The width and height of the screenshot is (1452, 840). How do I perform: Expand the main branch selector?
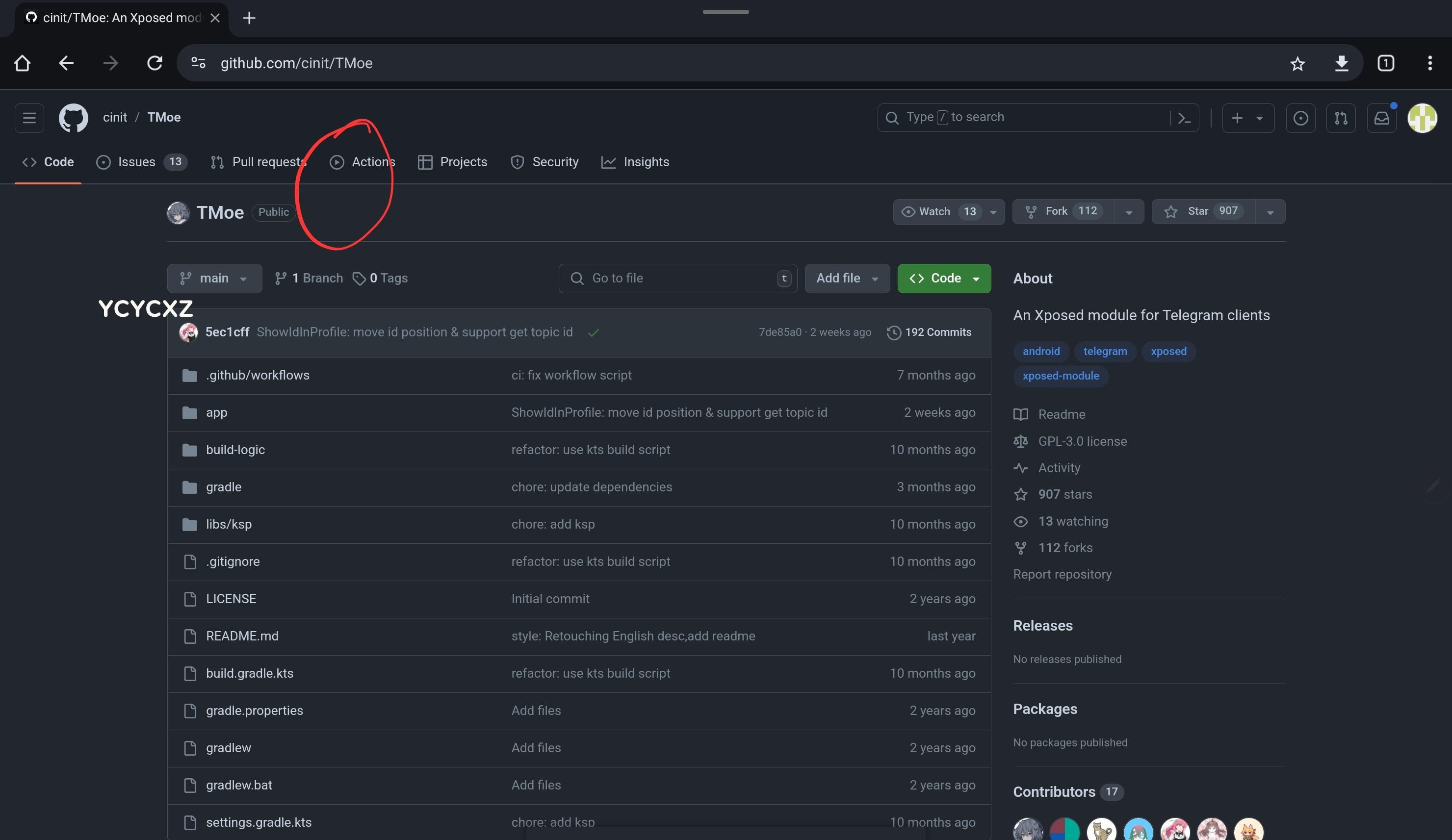click(x=214, y=278)
